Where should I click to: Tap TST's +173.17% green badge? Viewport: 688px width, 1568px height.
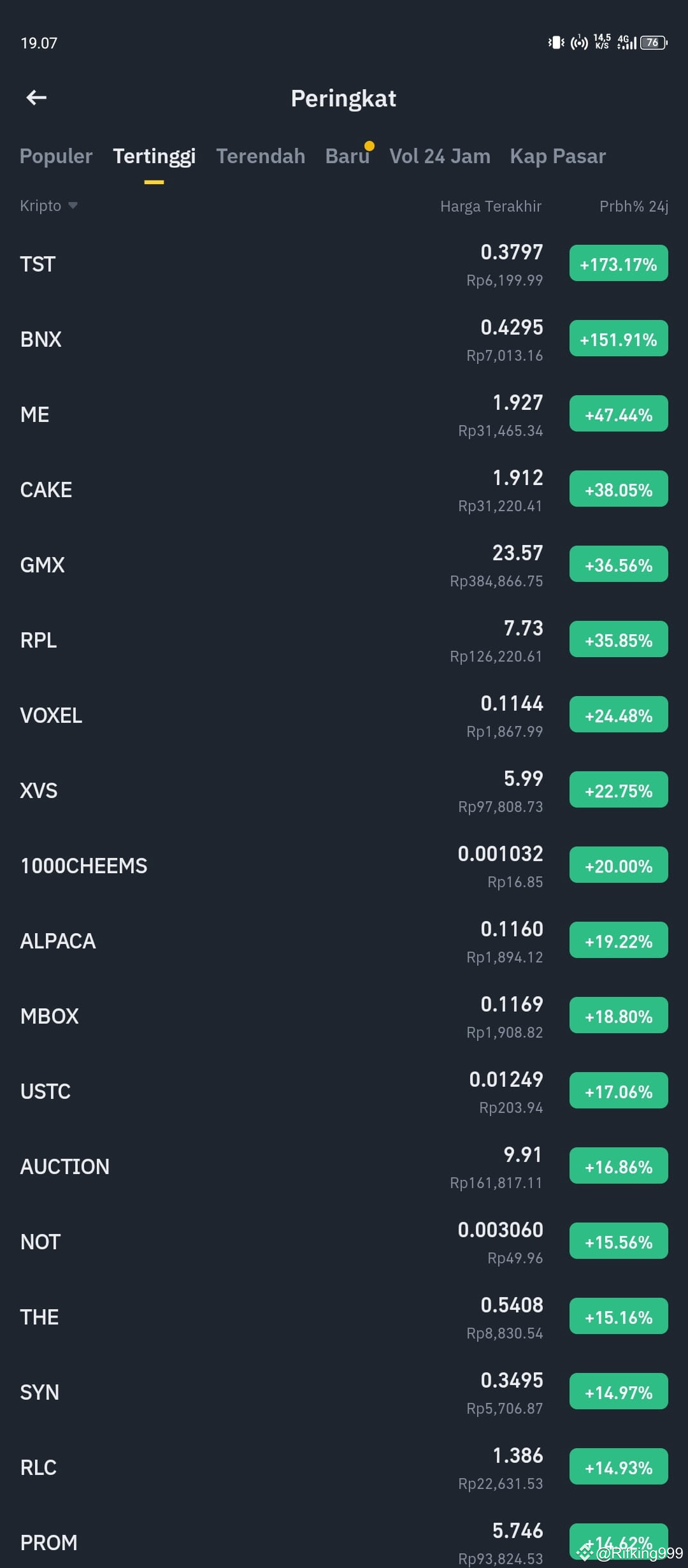tap(618, 263)
